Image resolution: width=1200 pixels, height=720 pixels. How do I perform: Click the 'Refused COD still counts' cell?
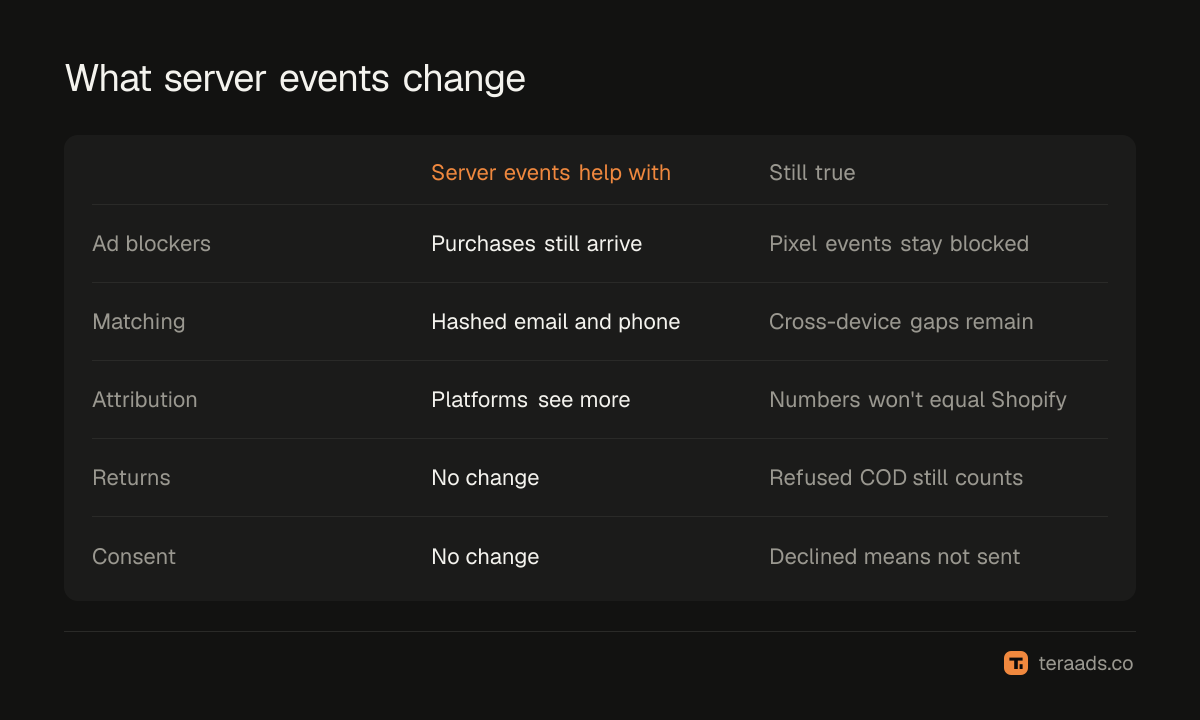(896, 477)
